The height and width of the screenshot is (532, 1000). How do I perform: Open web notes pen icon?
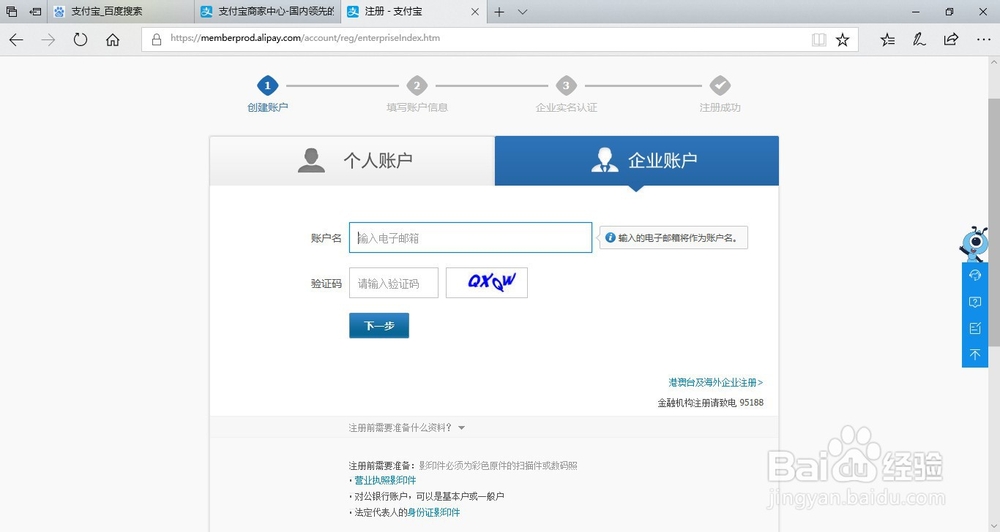pos(919,40)
